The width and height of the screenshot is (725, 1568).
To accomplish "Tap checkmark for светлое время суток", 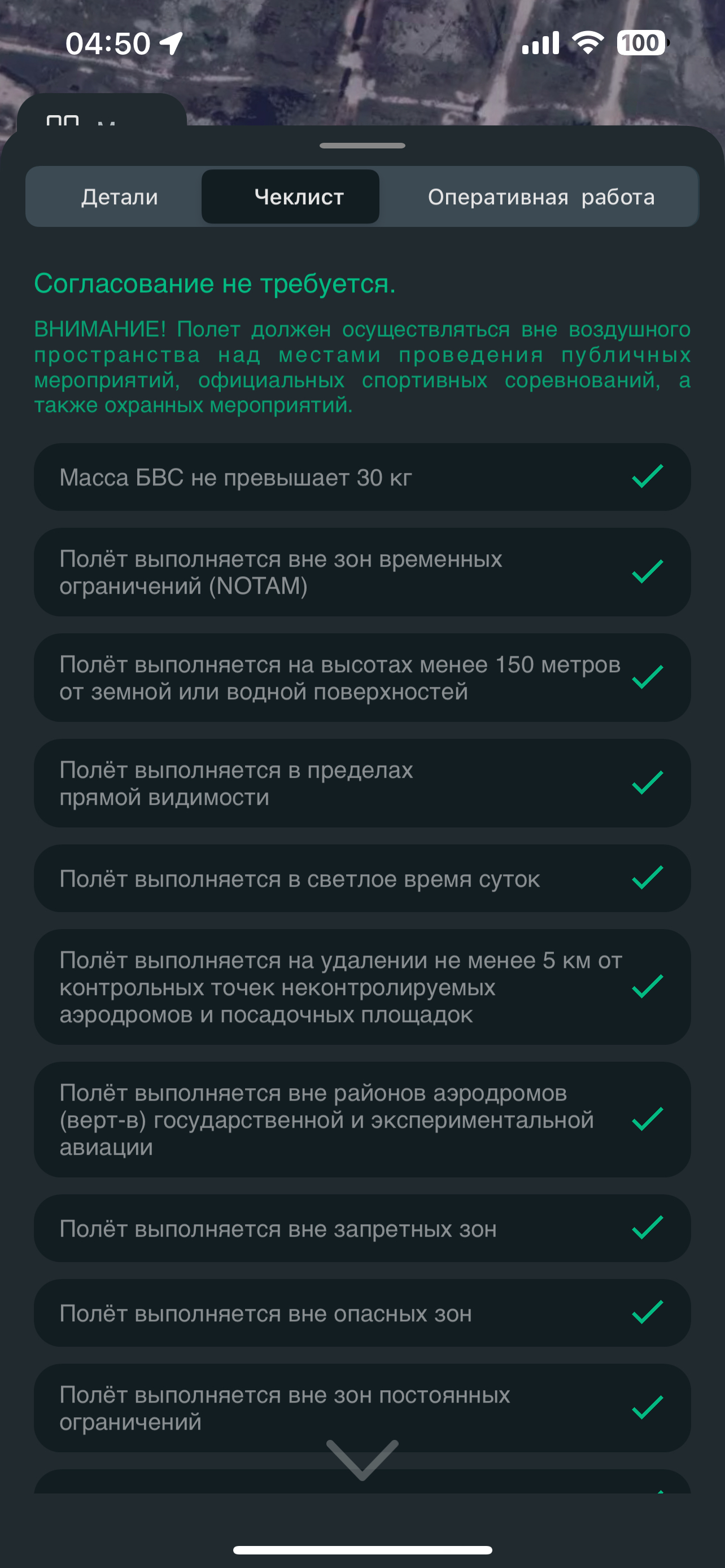I will click(x=647, y=878).
